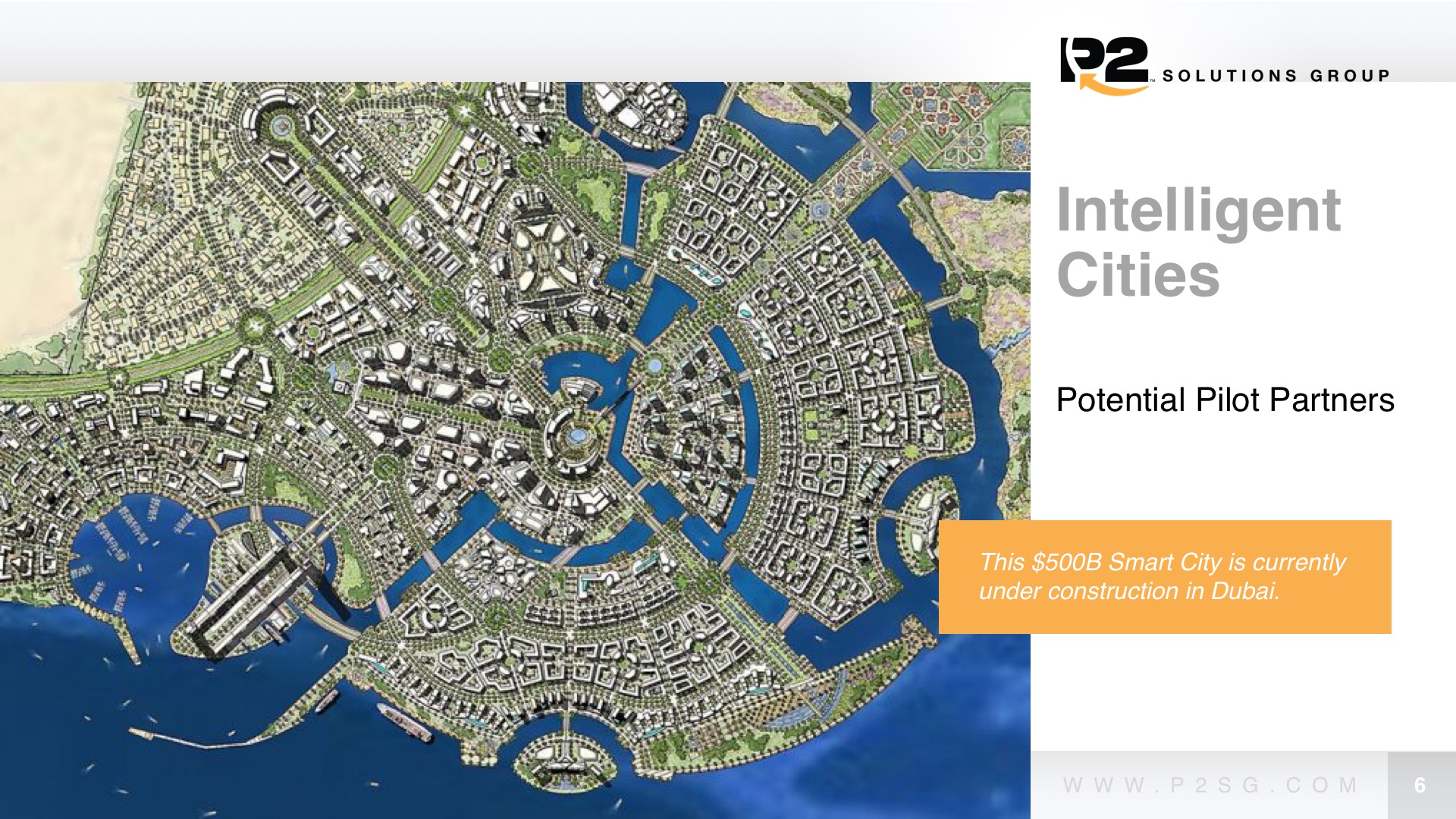Click the slide number 6 box
Viewport: 1456px width, 819px height.
click(1420, 785)
